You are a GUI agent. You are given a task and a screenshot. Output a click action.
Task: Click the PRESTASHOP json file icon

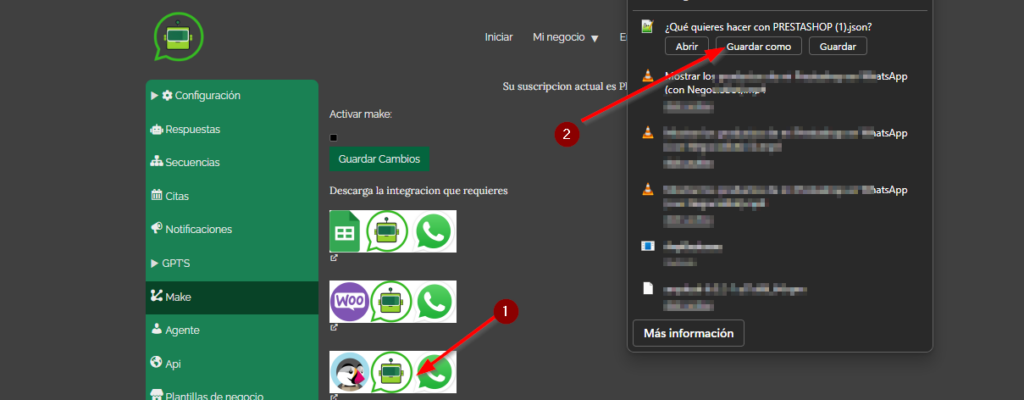pyautogui.click(x=647, y=27)
